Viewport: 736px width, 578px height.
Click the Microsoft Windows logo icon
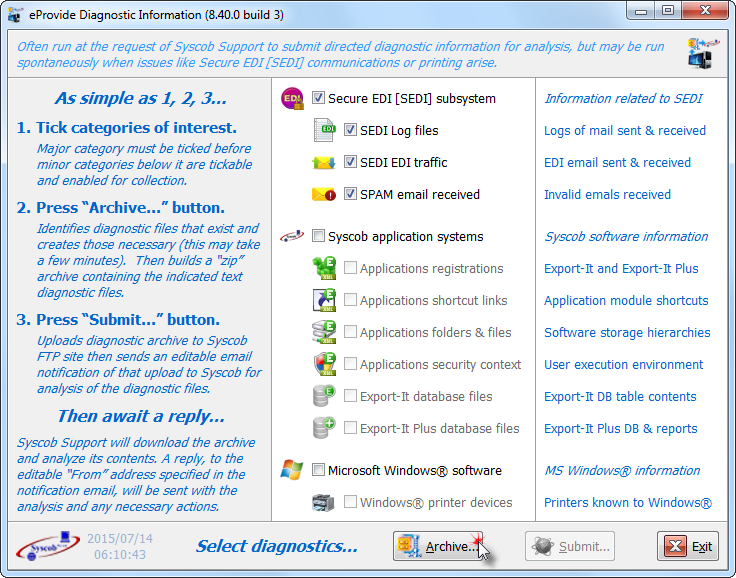(x=293, y=470)
